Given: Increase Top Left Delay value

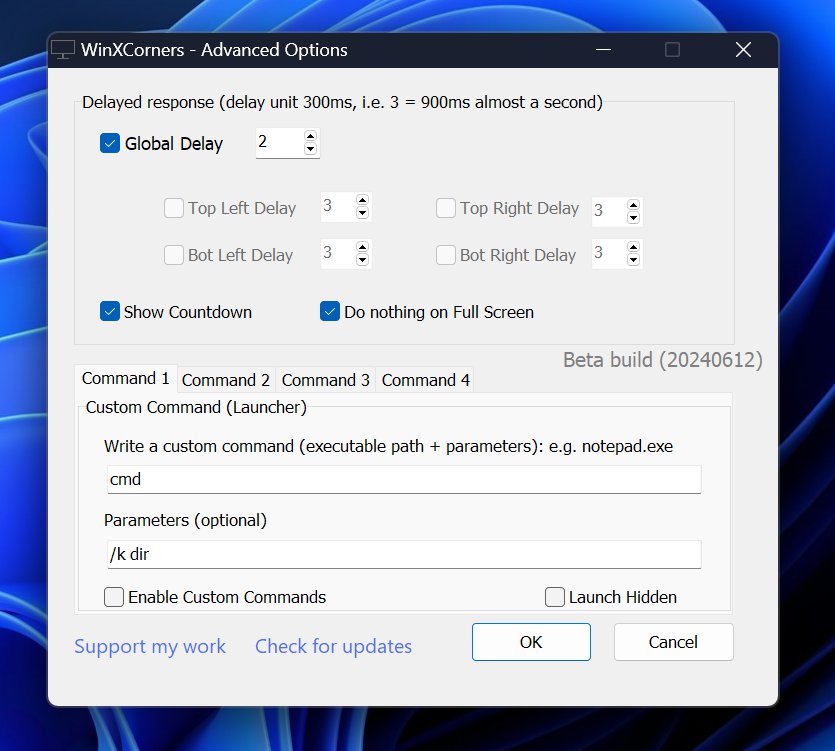Looking at the screenshot, I should point(363,200).
